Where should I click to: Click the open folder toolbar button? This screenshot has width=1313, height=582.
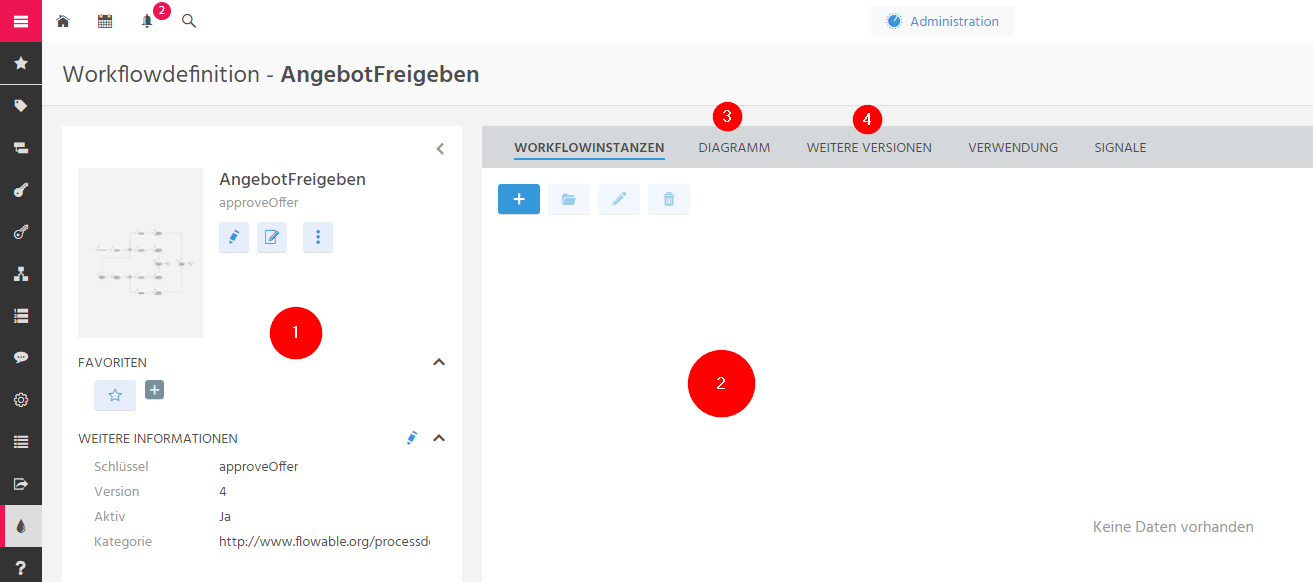point(569,199)
